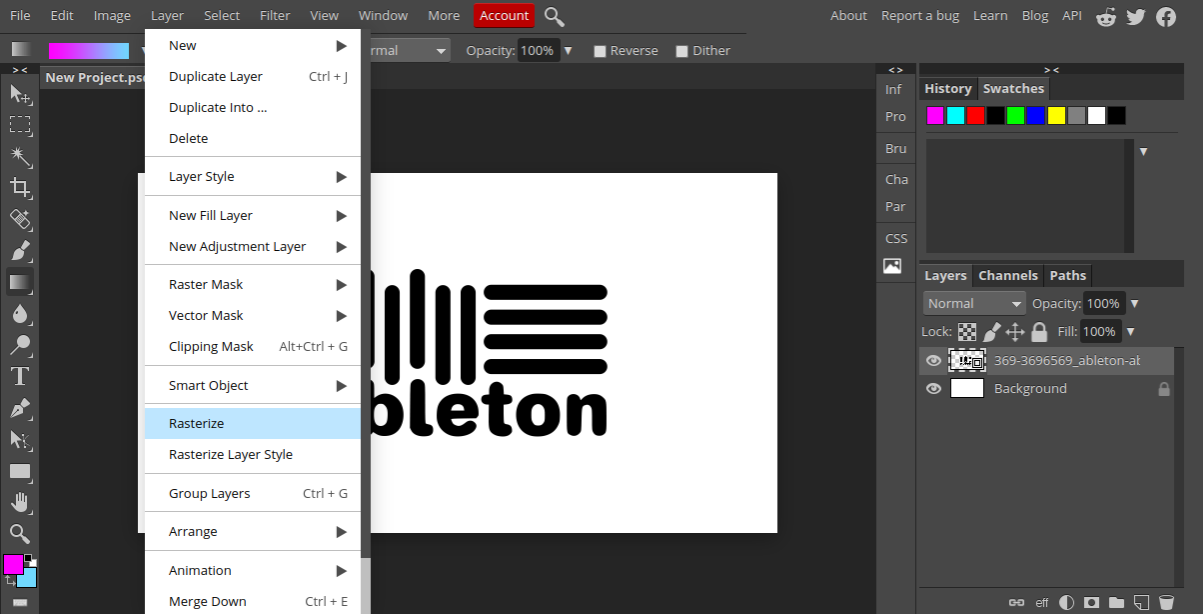The width and height of the screenshot is (1203, 614).
Task: Delete layer trash icon
Action: (1166, 602)
